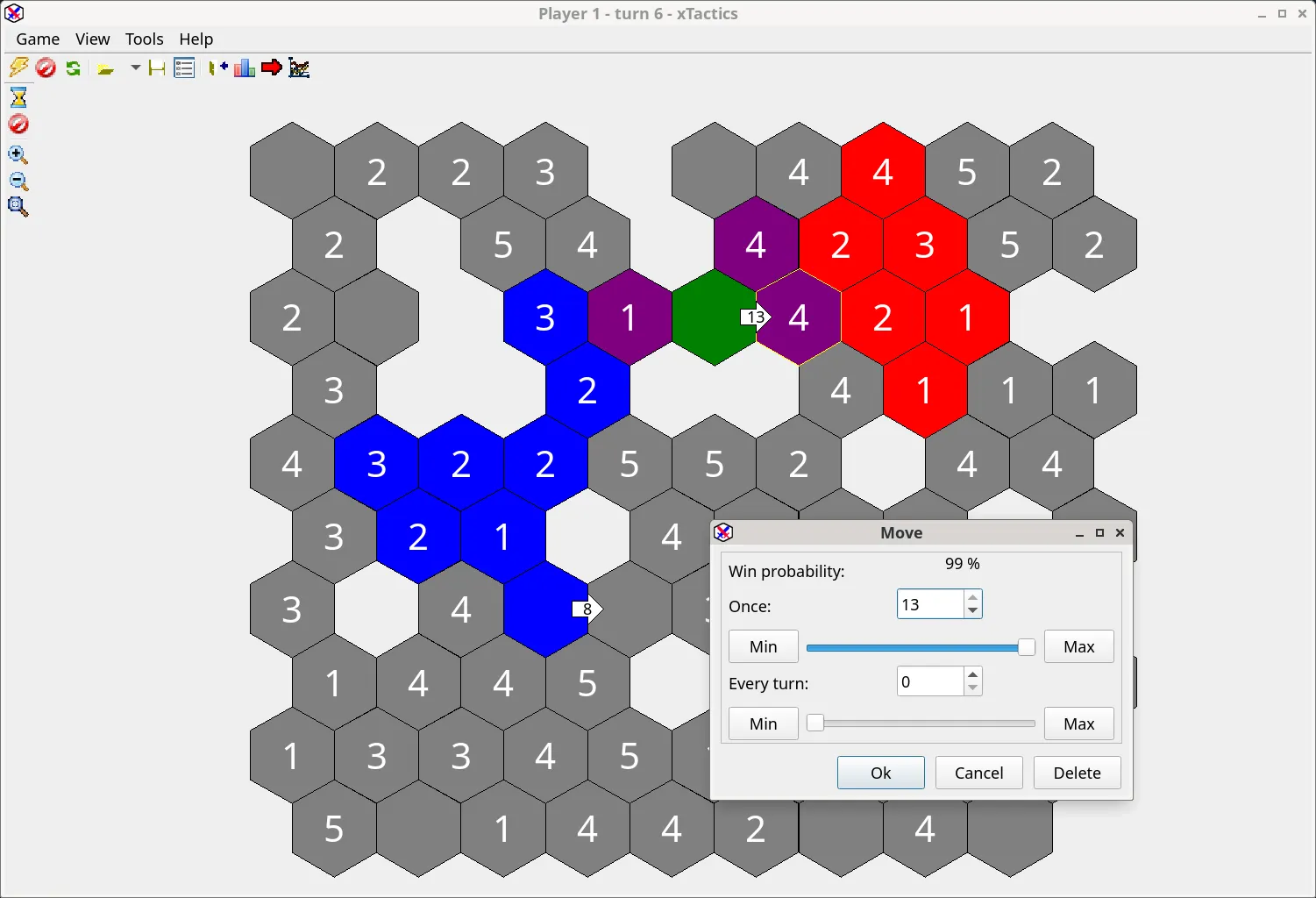Save the game using the floppy disk icon
Screen dimensions: 1316x898
157,68
